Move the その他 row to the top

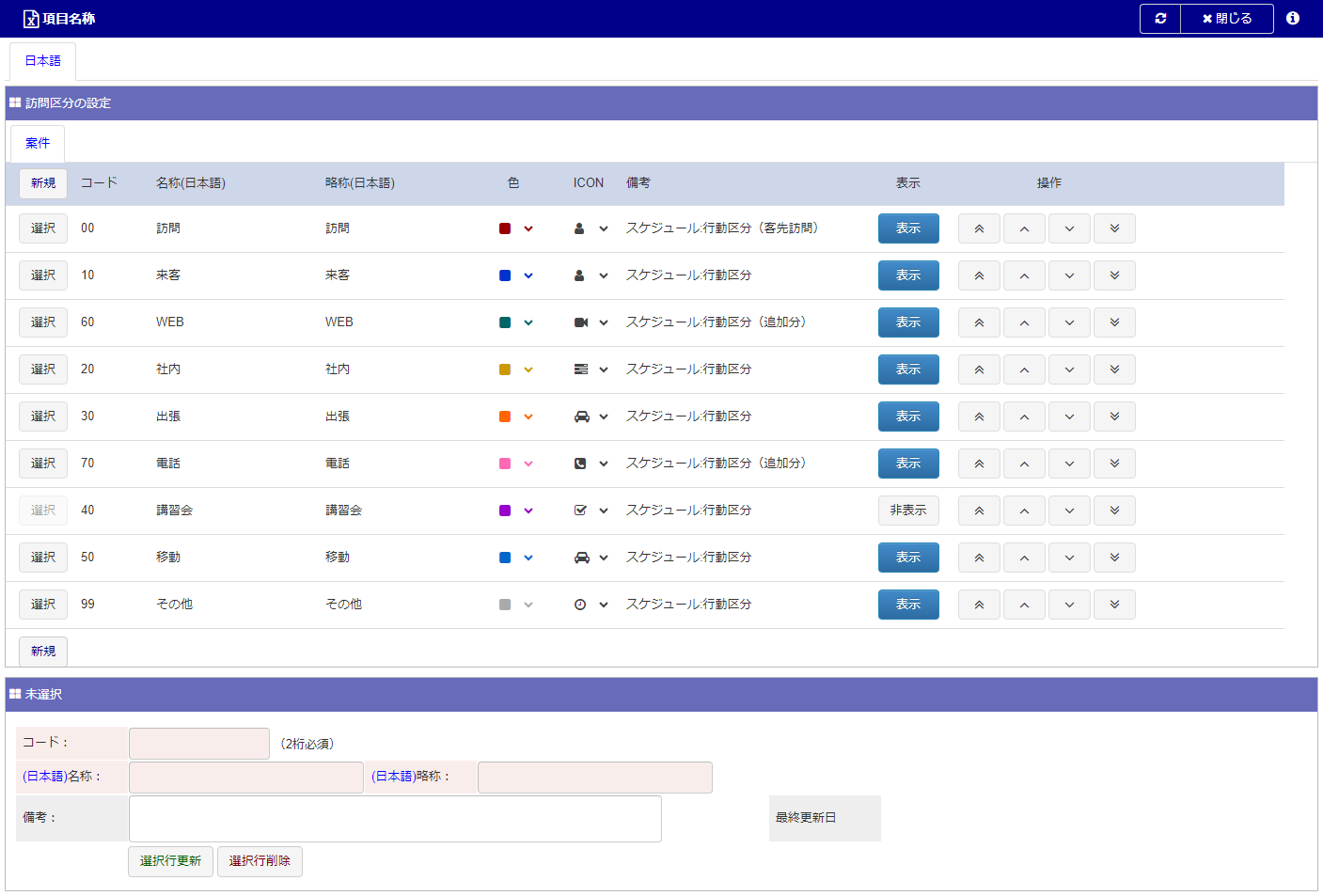click(x=979, y=605)
